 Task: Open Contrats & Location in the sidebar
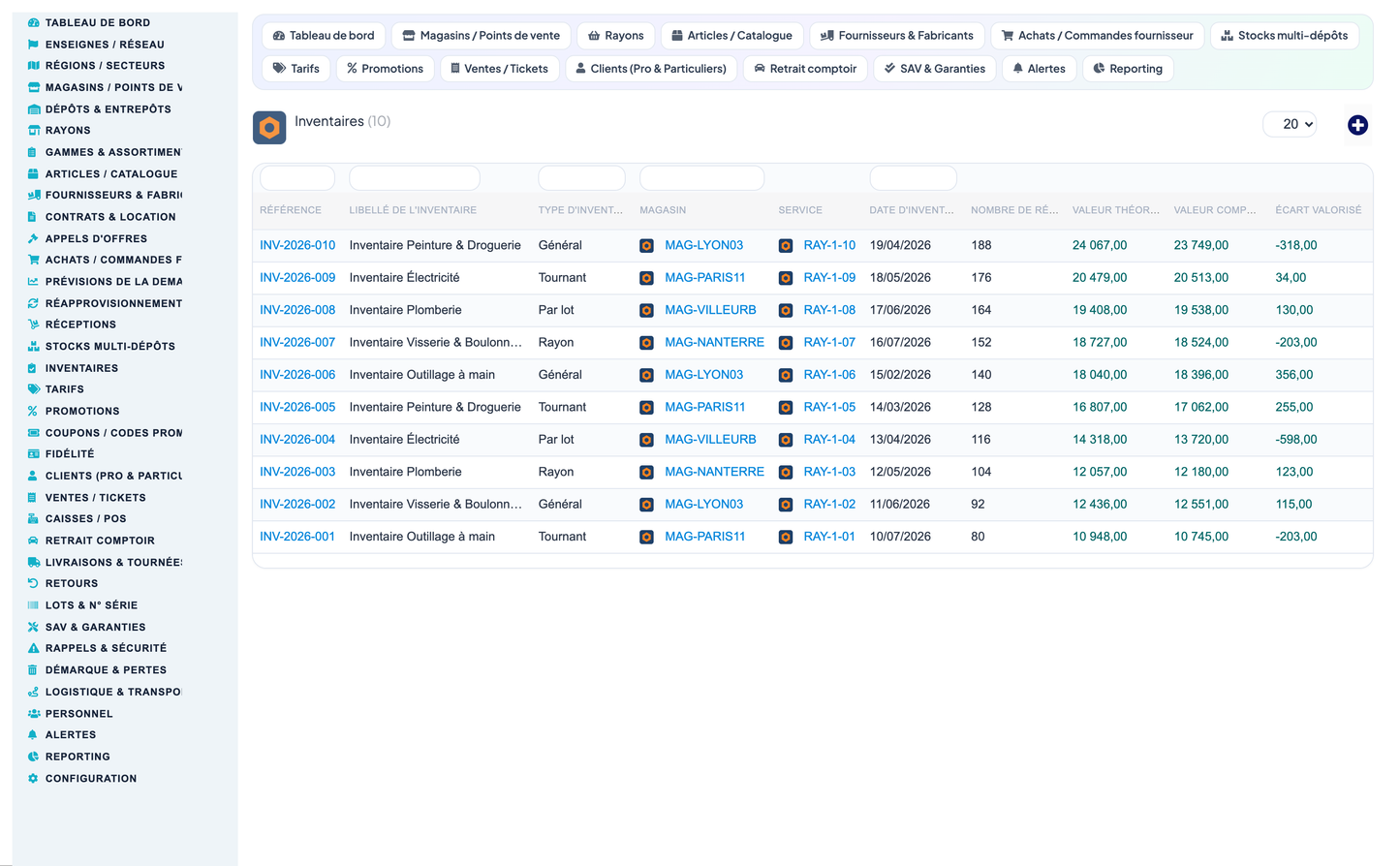110,217
